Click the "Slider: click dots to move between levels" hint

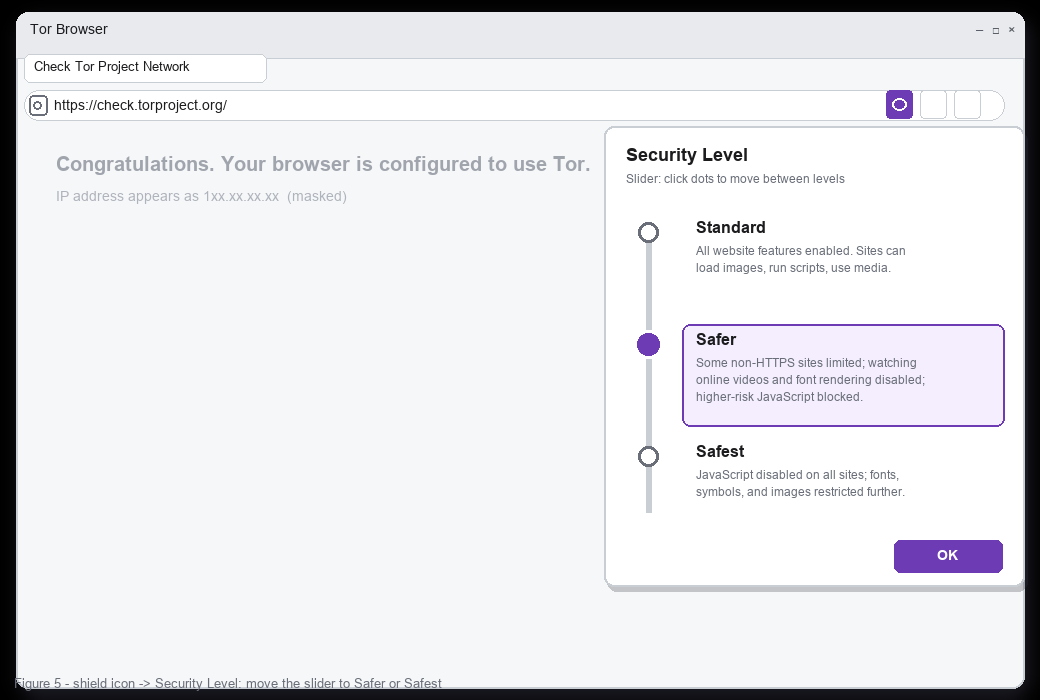pos(735,179)
